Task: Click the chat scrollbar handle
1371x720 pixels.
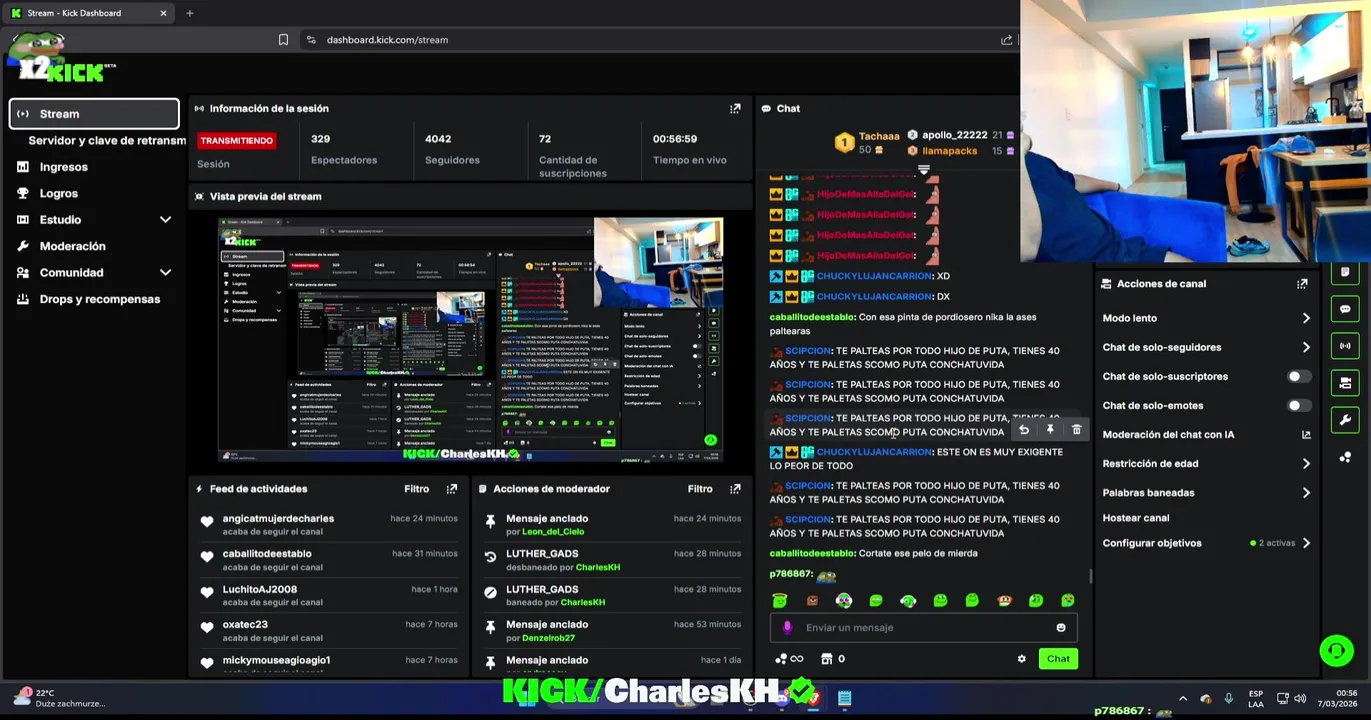Action: [x=1091, y=577]
